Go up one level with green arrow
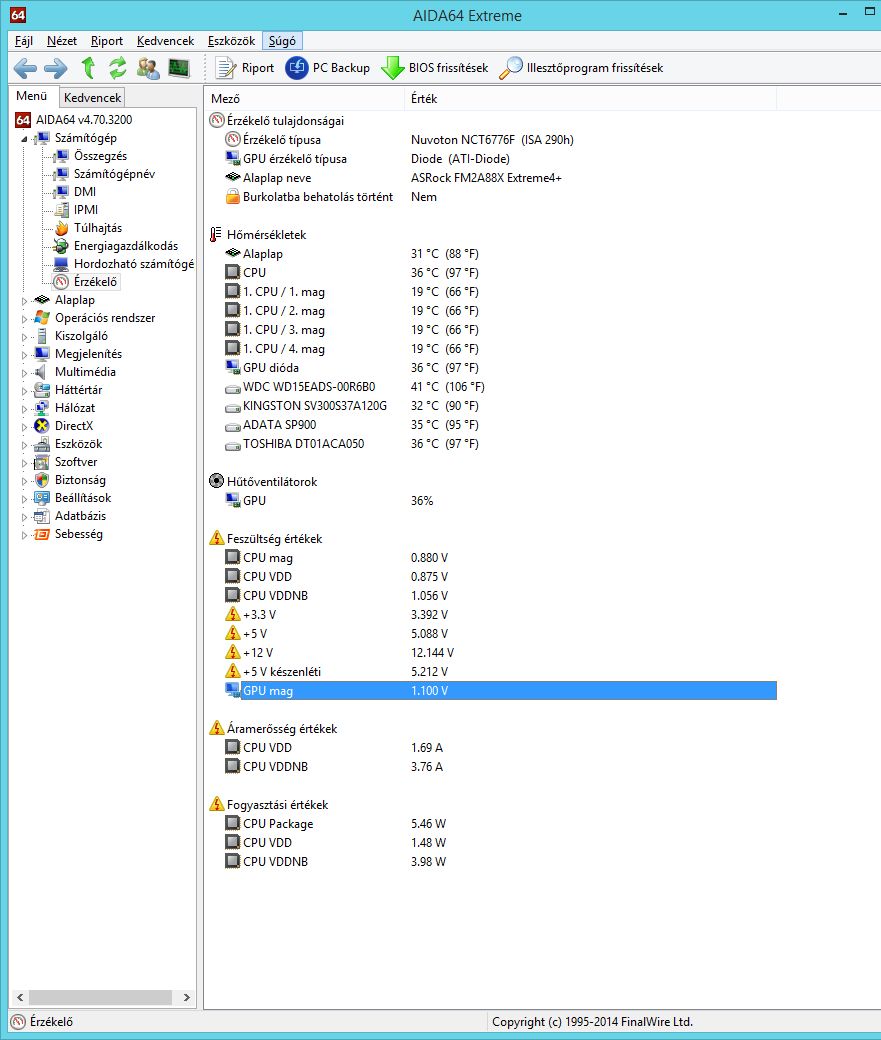This screenshot has height=1040, width=881. (x=88, y=68)
